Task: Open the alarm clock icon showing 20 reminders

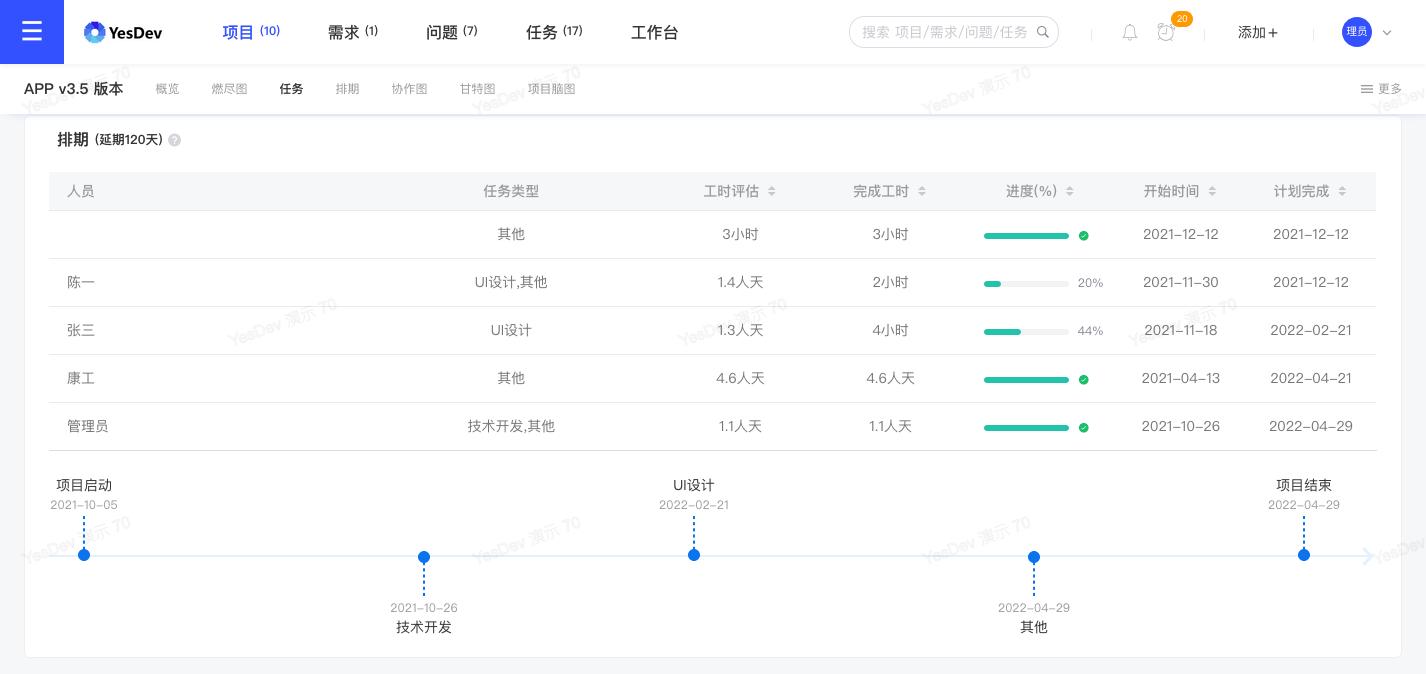Action: (x=1166, y=32)
